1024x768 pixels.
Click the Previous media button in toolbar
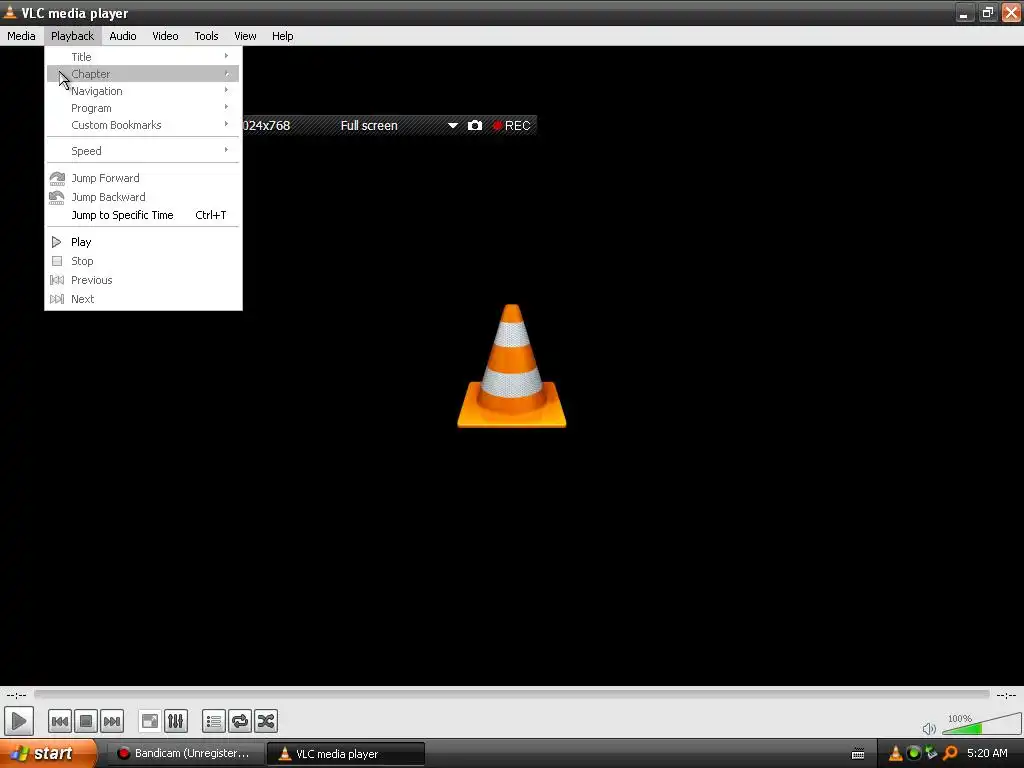point(59,722)
